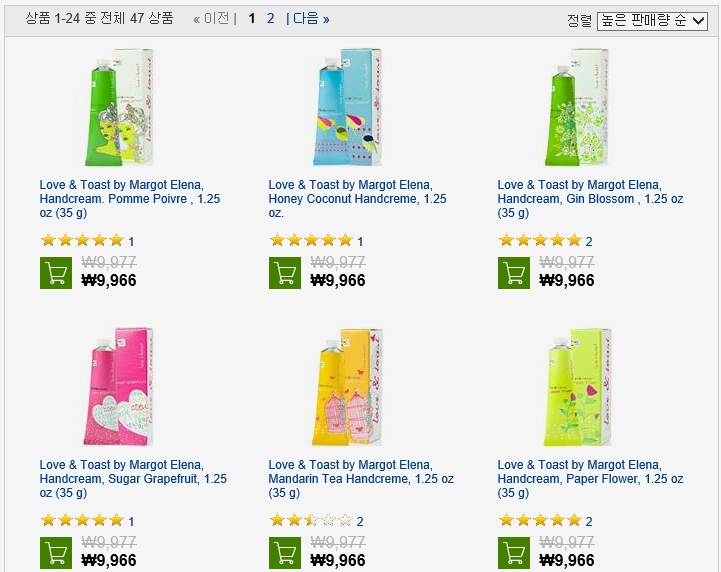Click the 다음 next page link
This screenshot has height=572, width=721.
[308, 19]
